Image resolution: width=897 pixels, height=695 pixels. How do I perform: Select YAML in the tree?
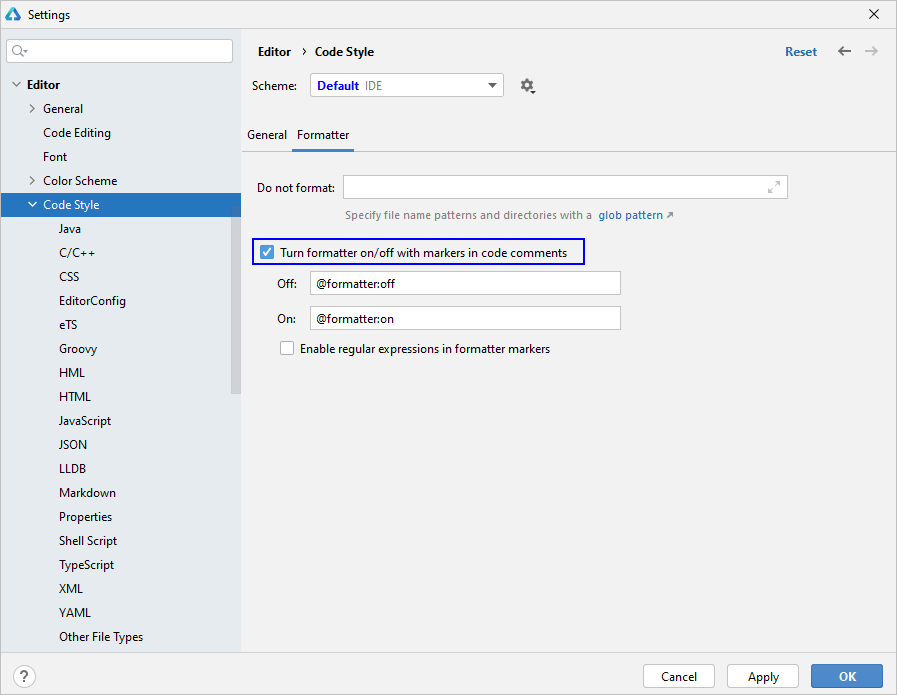click(x=75, y=613)
